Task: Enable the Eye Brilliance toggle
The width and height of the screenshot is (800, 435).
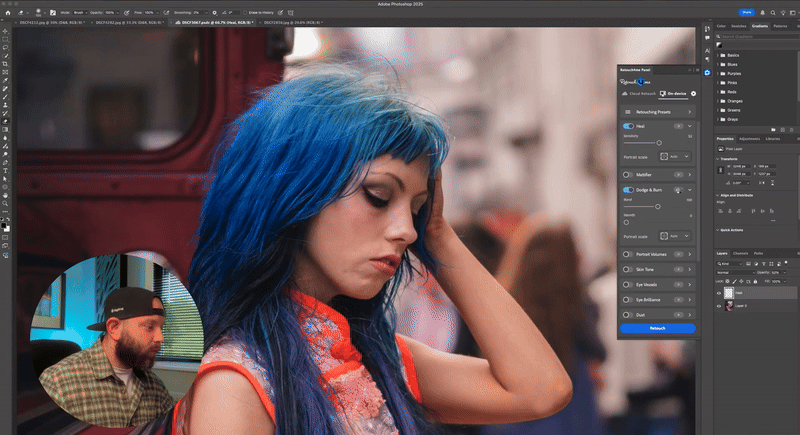Action: [627, 300]
